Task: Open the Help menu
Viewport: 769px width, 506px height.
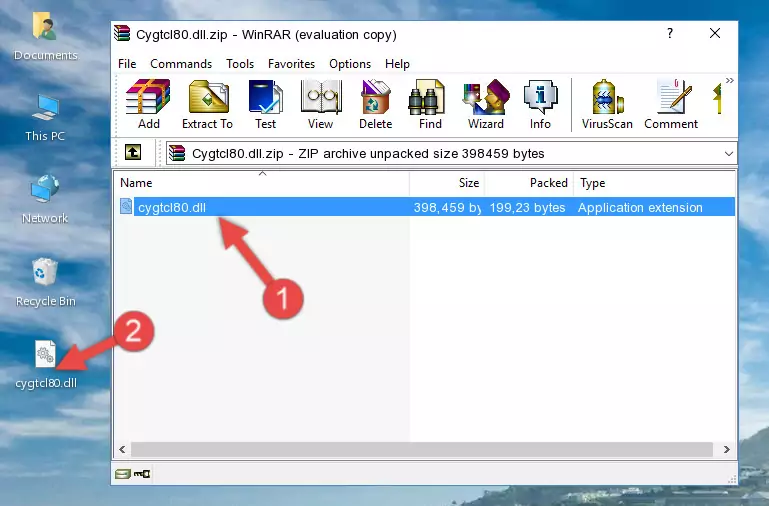Action: 397,64
